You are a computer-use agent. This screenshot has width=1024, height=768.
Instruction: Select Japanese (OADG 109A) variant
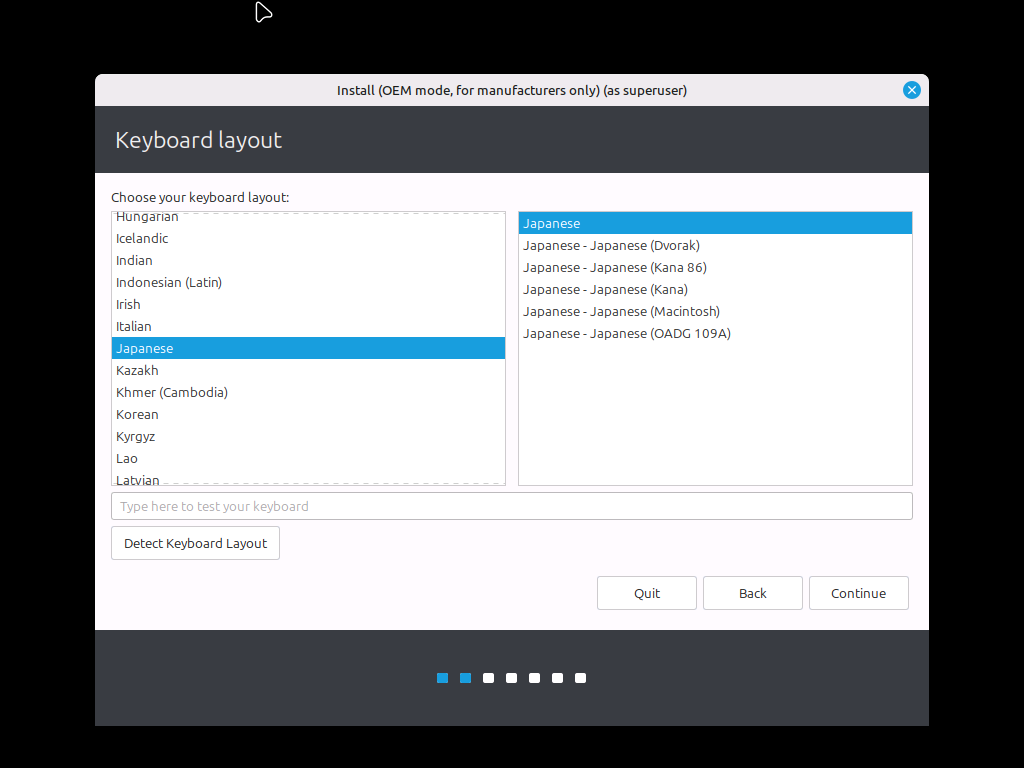click(626, 333)
